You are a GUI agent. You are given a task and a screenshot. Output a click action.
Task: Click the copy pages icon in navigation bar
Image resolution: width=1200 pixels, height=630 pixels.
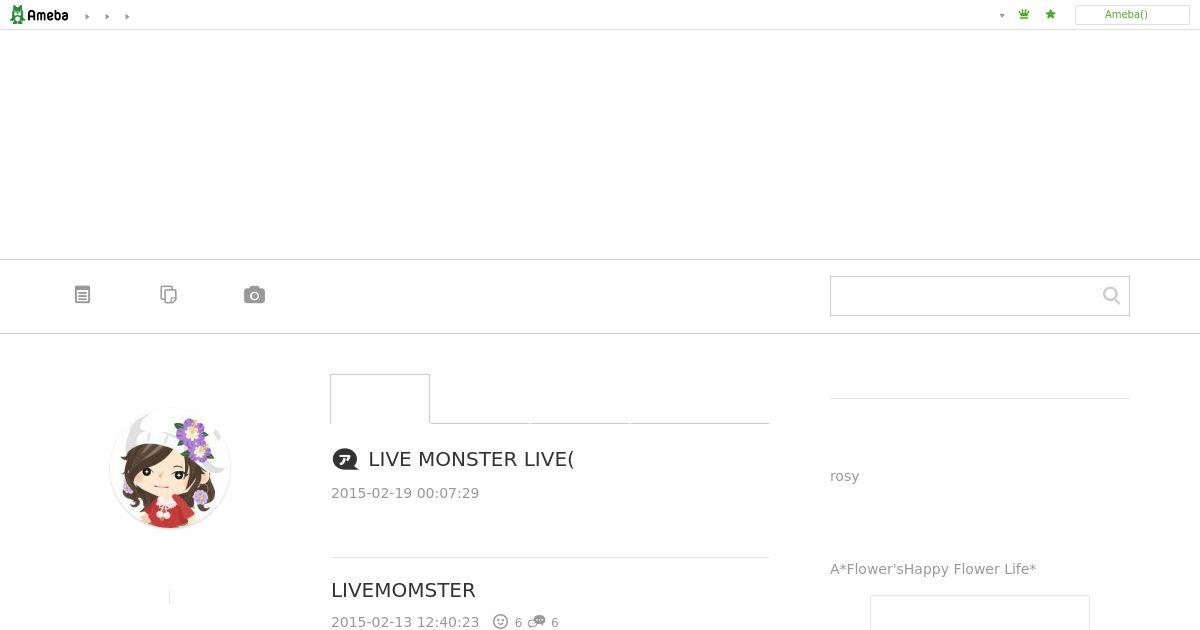coord(169,295)
